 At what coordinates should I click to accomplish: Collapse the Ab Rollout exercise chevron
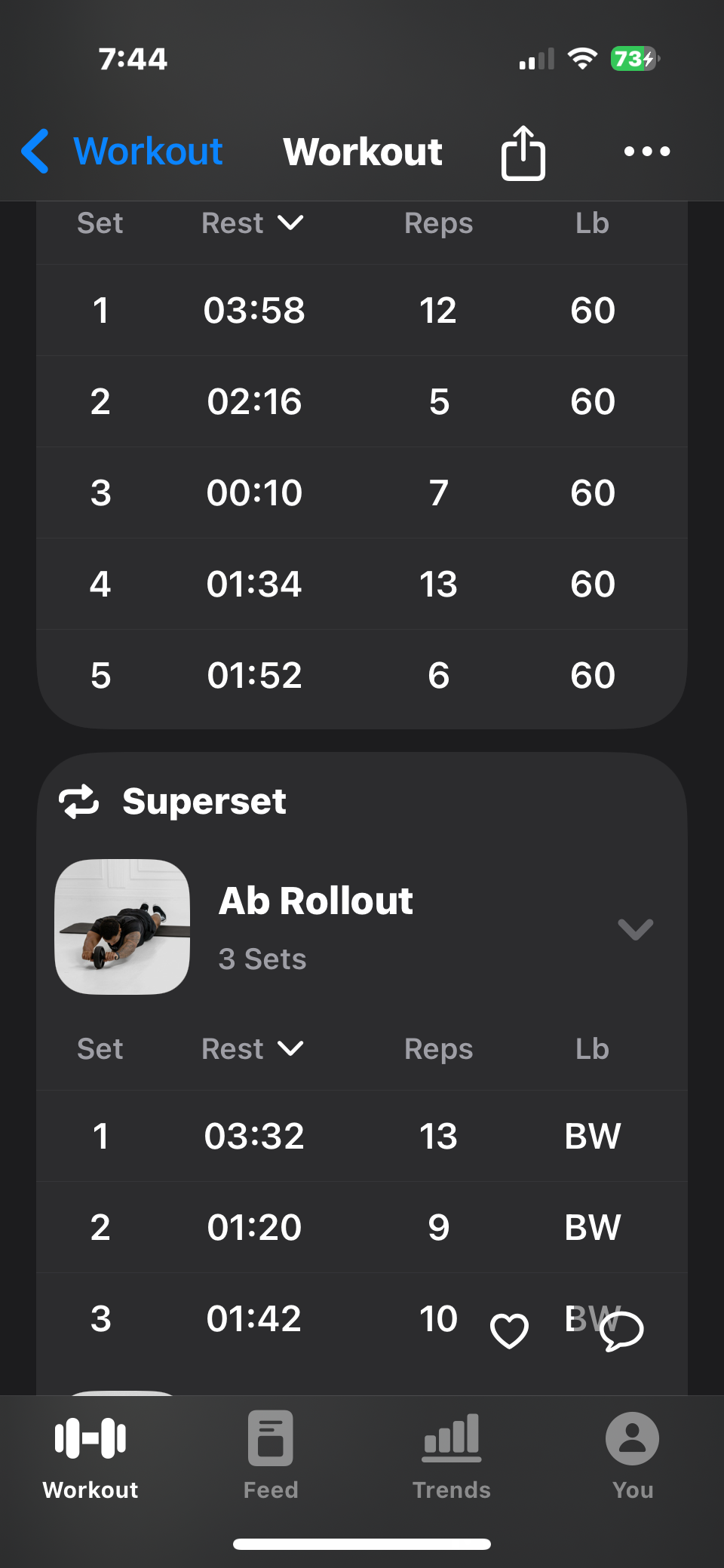[635, 929]
